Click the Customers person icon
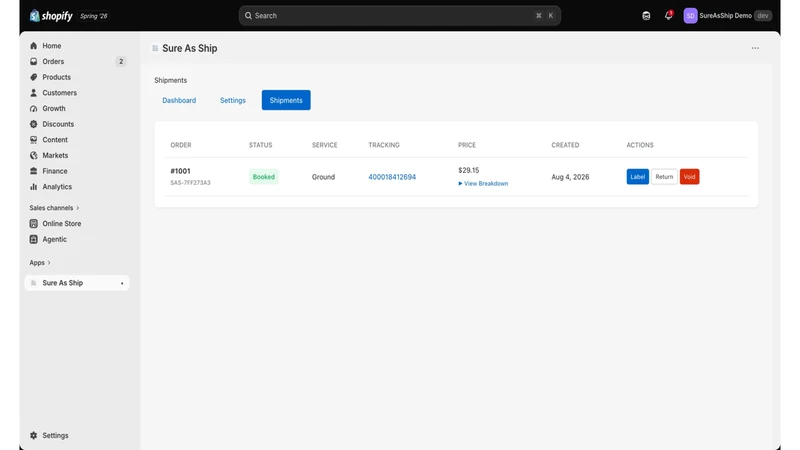Screen dimensions: 800x450 [x=34, y=93]
